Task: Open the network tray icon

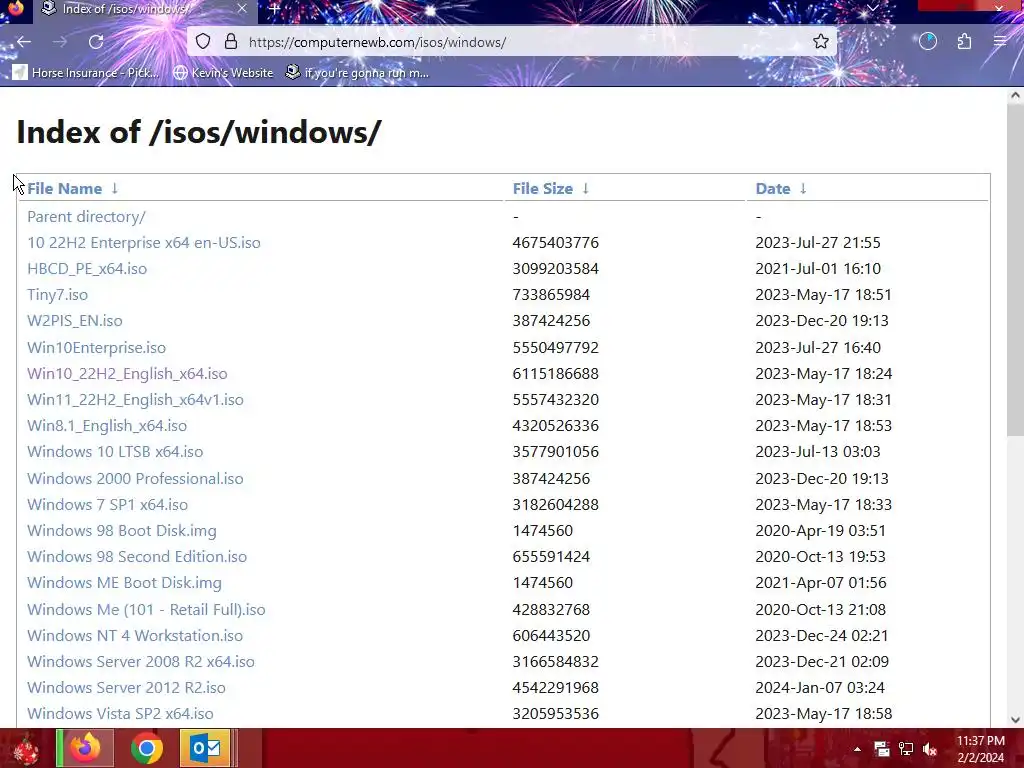Action: tap(906, 749)
